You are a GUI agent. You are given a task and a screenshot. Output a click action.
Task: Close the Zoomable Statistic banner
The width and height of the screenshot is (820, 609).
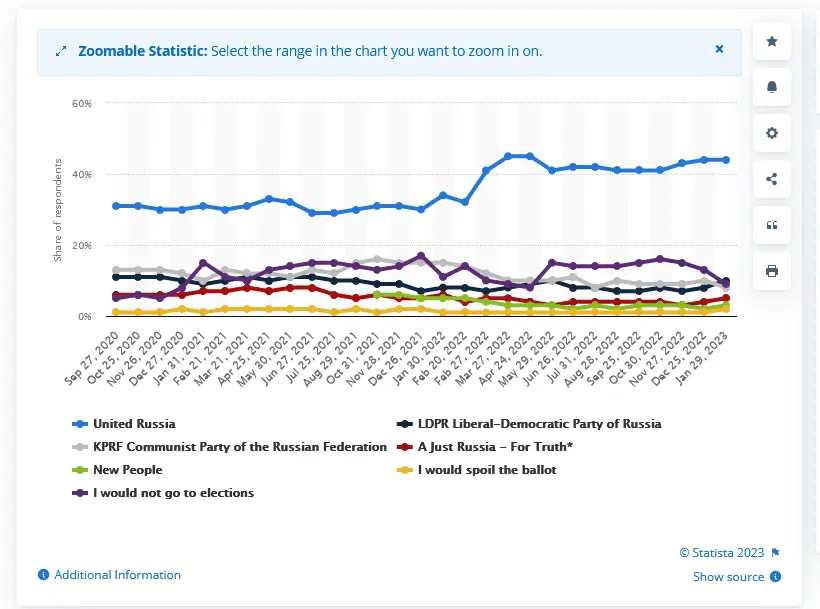click(719, 49)
